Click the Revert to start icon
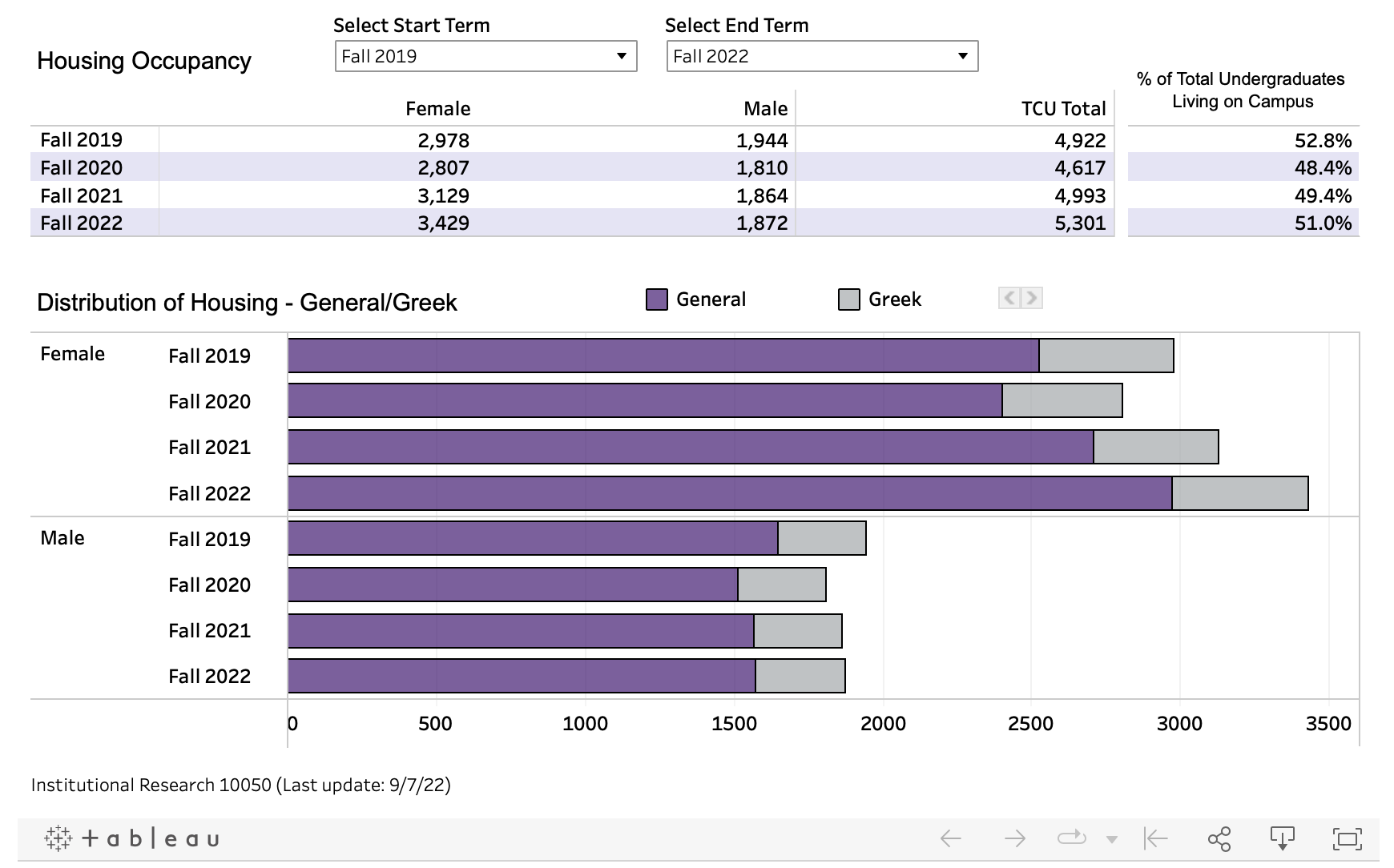The image size is (1394, 868). (x=1155, y=838)
